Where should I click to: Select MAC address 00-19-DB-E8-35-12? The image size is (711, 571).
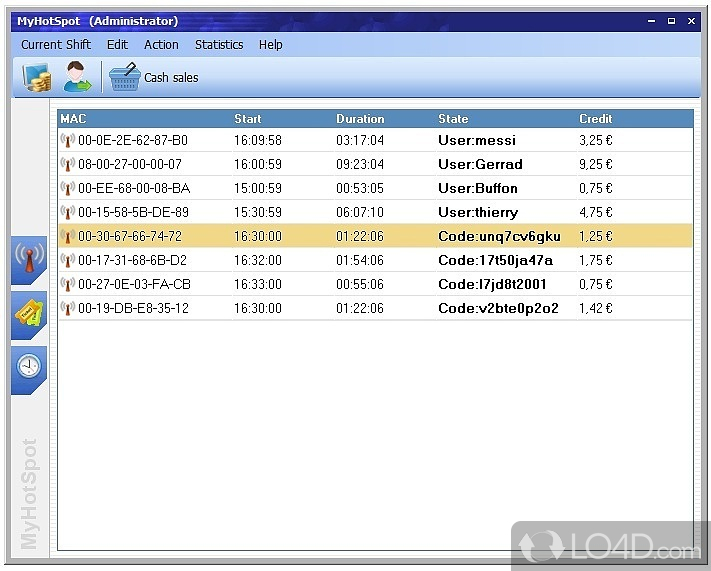[x=133, y=308]
